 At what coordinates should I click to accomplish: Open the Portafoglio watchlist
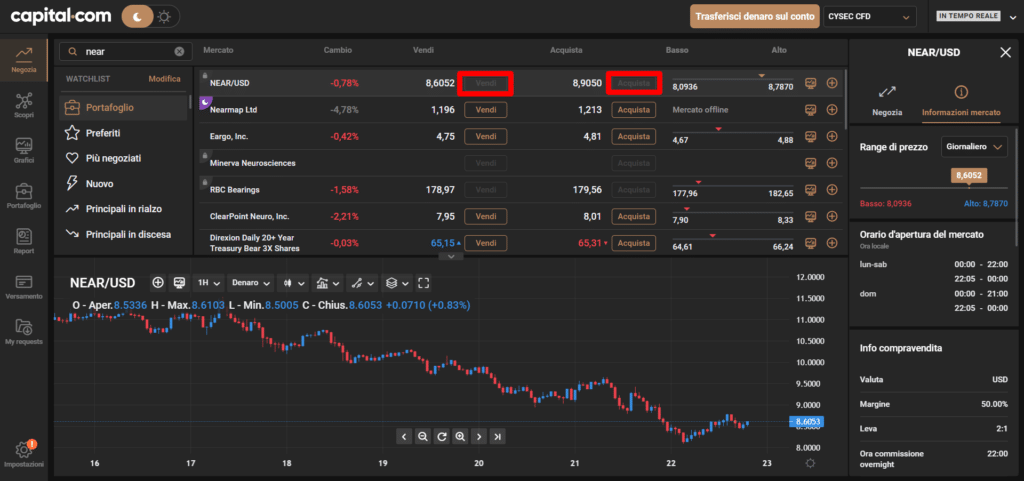click(123, 107)
